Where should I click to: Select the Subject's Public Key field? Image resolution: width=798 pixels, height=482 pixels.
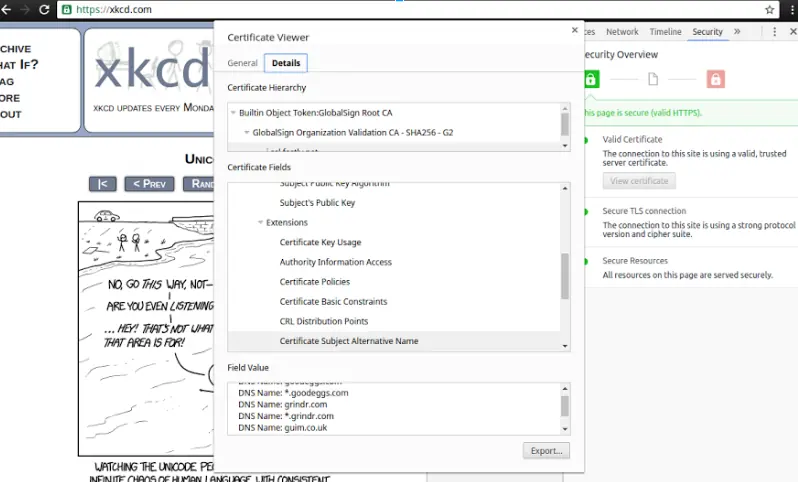tap(317, 203)
